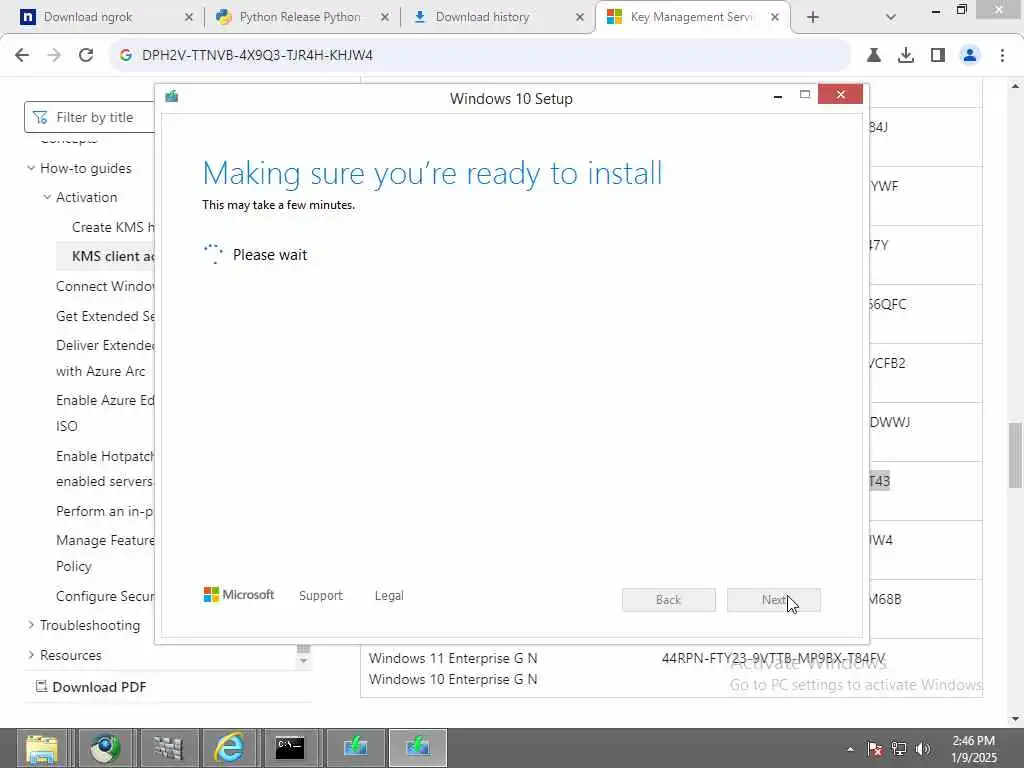This screenshot has height=768, width=1024.
Task: Open Internet Explorer from the taskbar
Action: [230, 748]
